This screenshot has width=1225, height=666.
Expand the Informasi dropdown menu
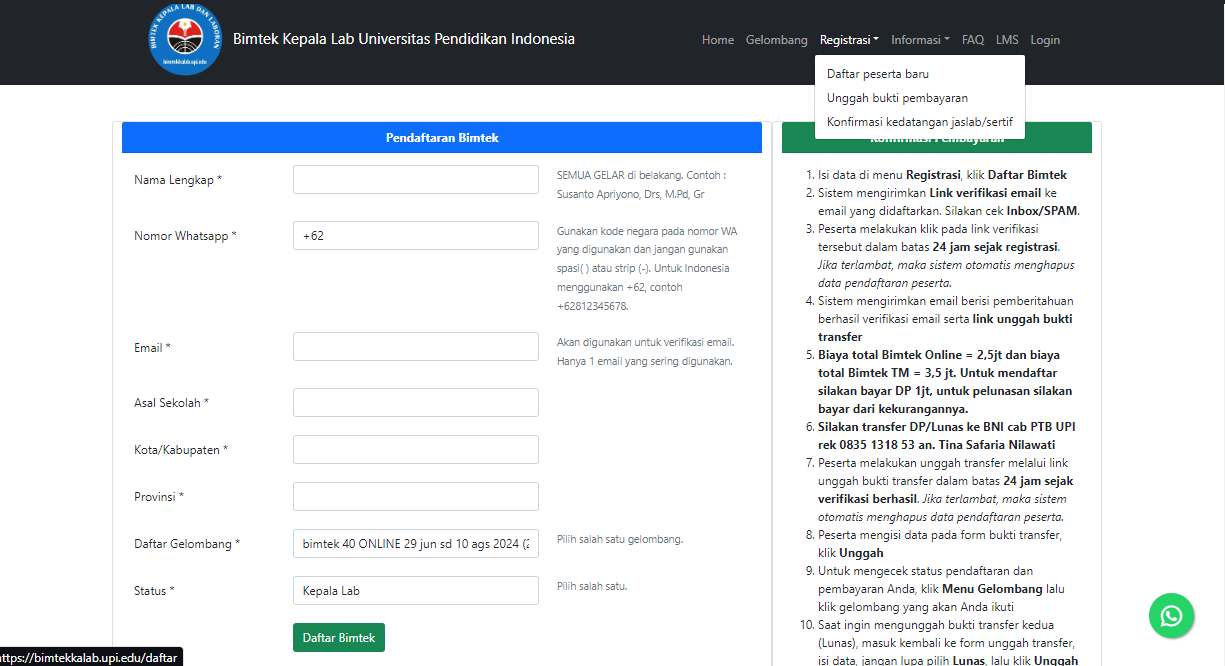tap(920, 40)
